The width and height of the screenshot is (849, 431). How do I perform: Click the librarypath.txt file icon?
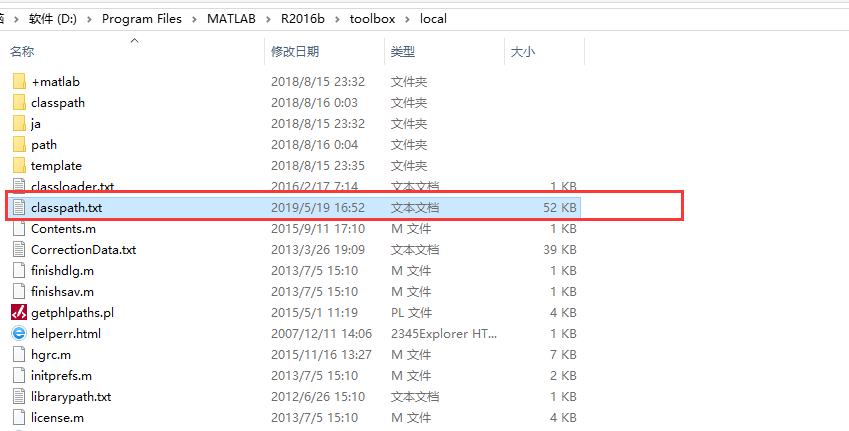[x=19, y=397]
